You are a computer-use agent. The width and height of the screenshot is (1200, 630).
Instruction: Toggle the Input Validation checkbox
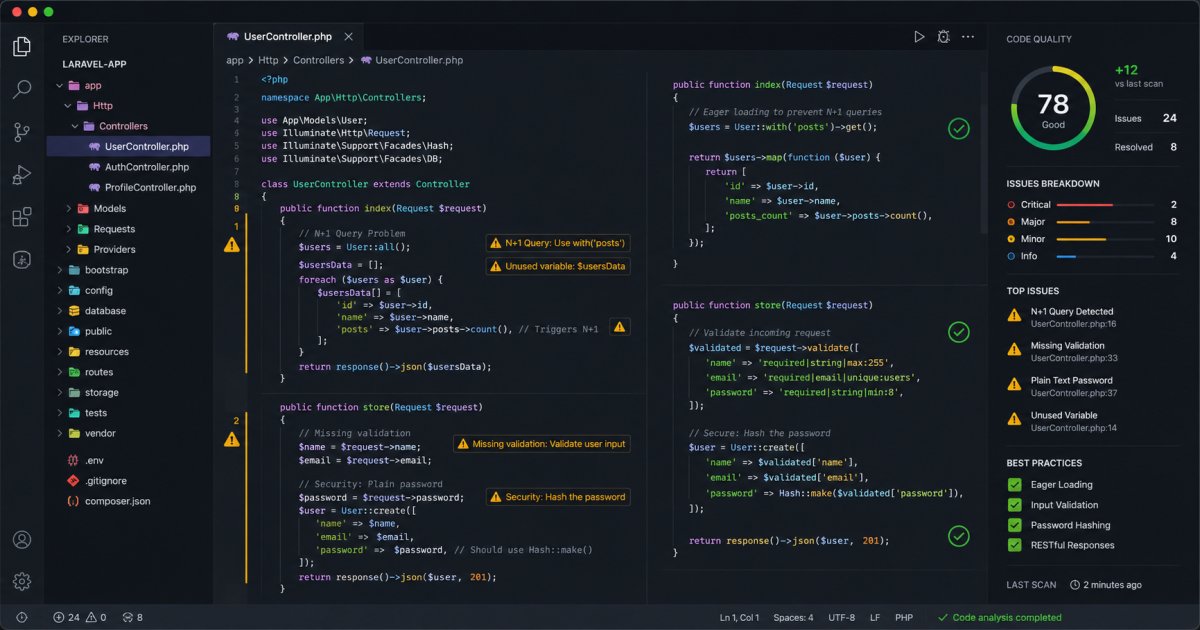(1015, 505)
